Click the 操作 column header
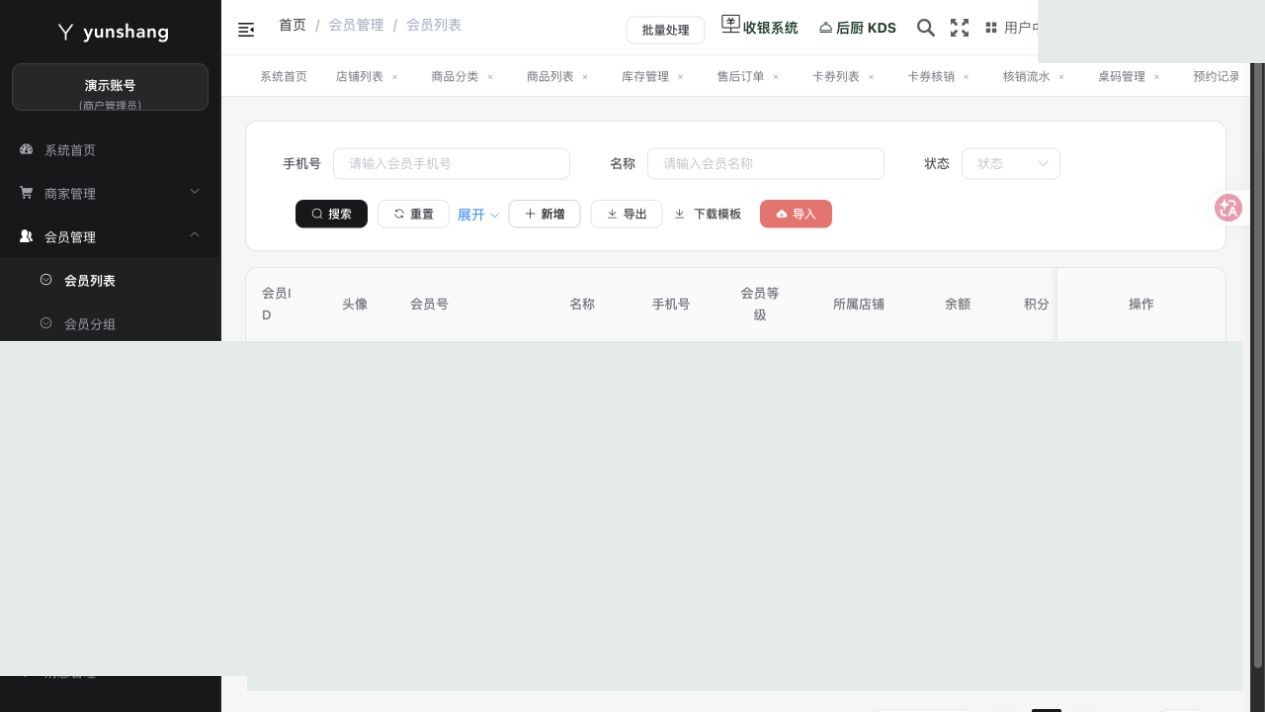The width and height of the screenshot is (1265, 712). point(1141,304)
